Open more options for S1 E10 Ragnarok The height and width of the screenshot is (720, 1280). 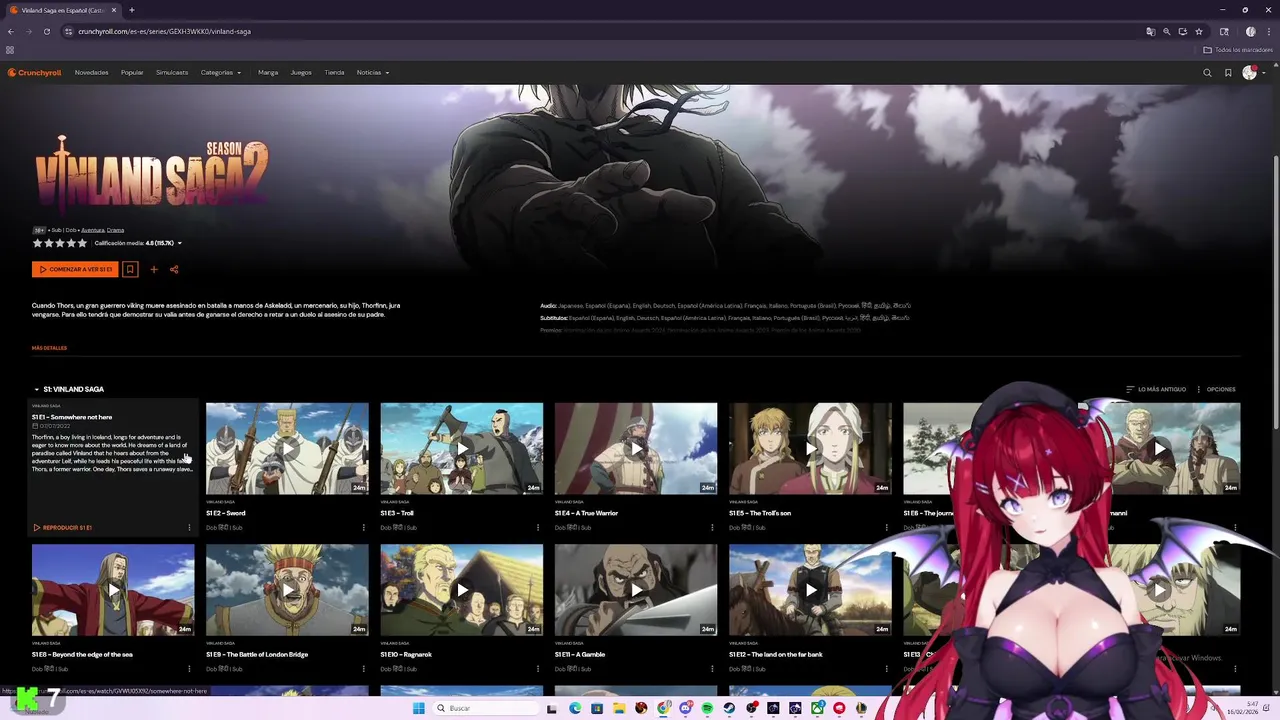click(538, 668)
